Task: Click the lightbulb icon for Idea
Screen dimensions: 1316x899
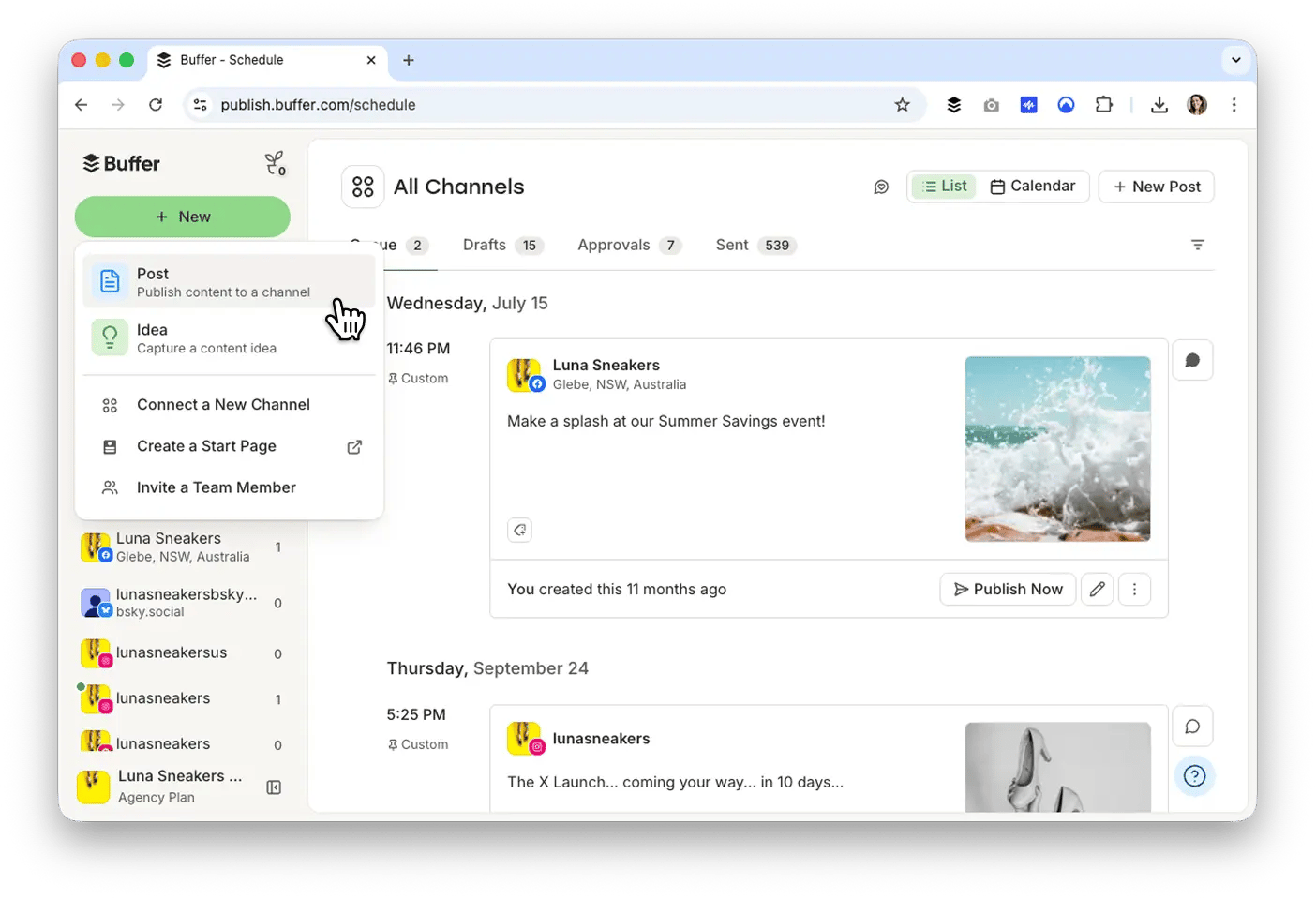Action: click(x=110, y=337)
